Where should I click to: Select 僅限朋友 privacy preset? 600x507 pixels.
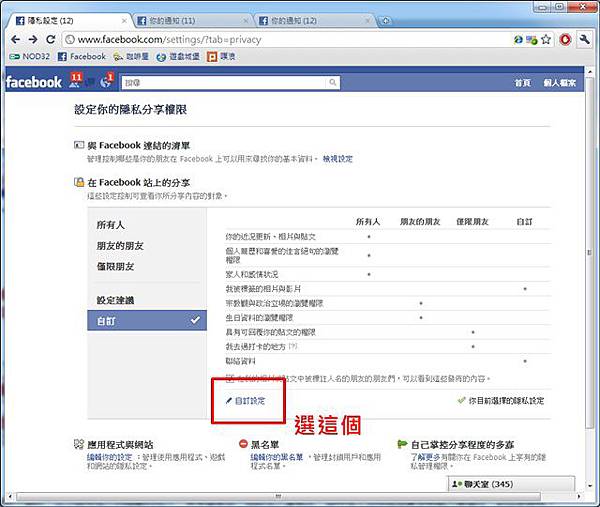[x=115, y=266]
